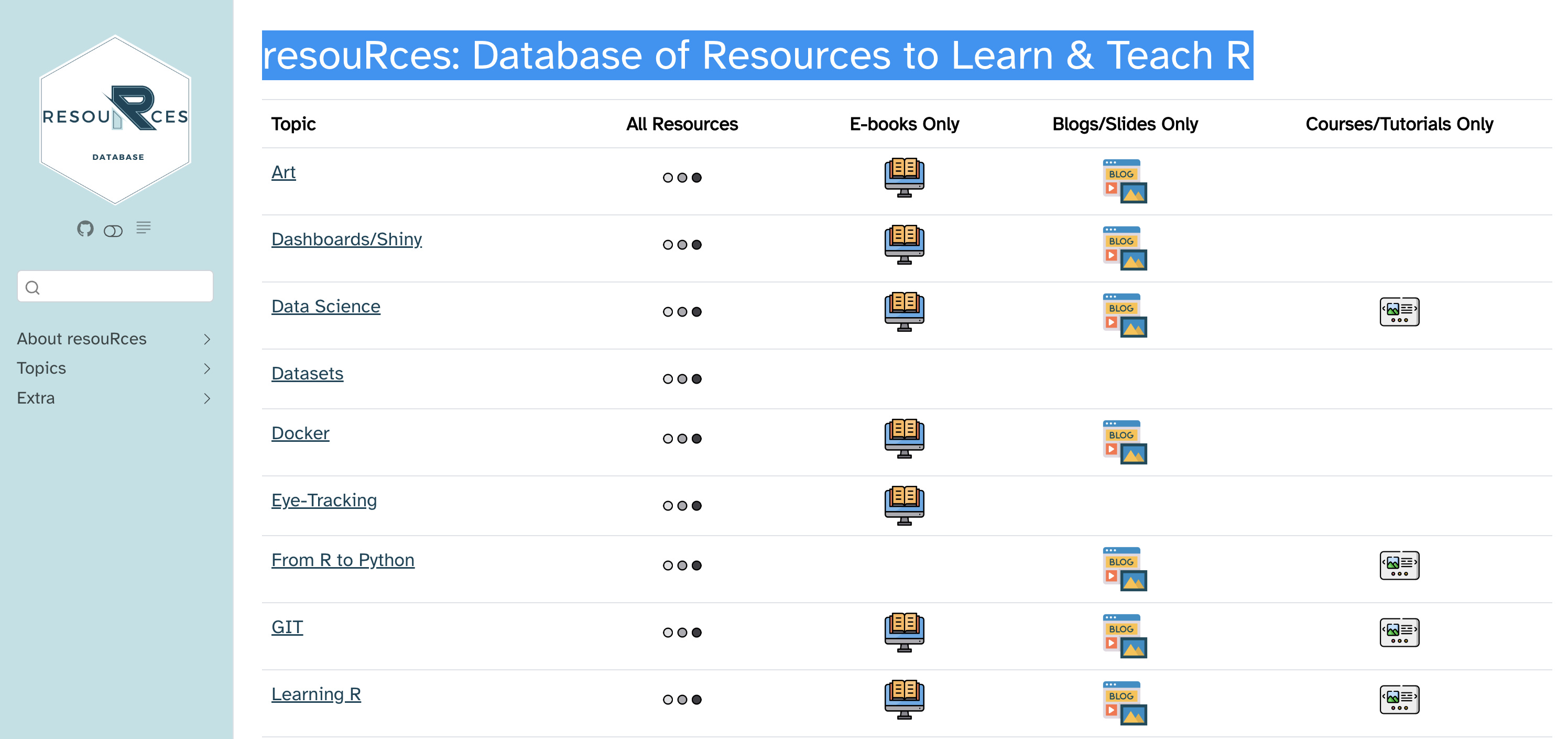The image size is (1568, 739).
Task: Click the Courses/Tutorials Only column header
Action: point(1399,124)
